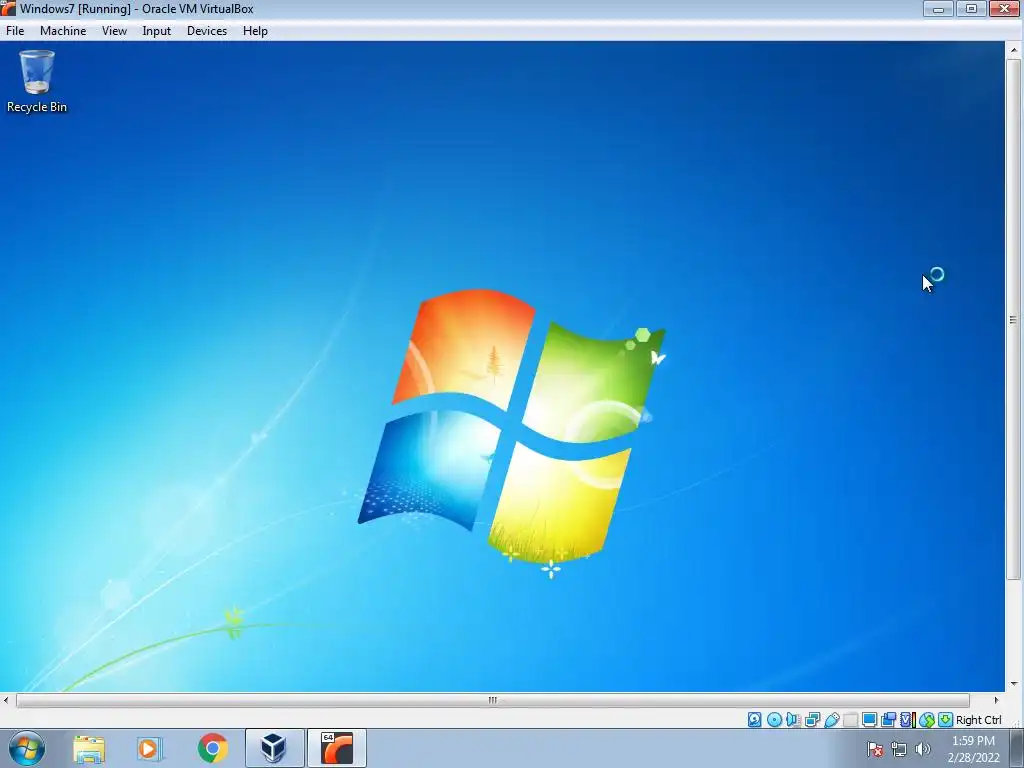Viewport: 1024px width, 768px height.
Task: Open Google Chrome from the taskbar
Action: coord(212,748)
